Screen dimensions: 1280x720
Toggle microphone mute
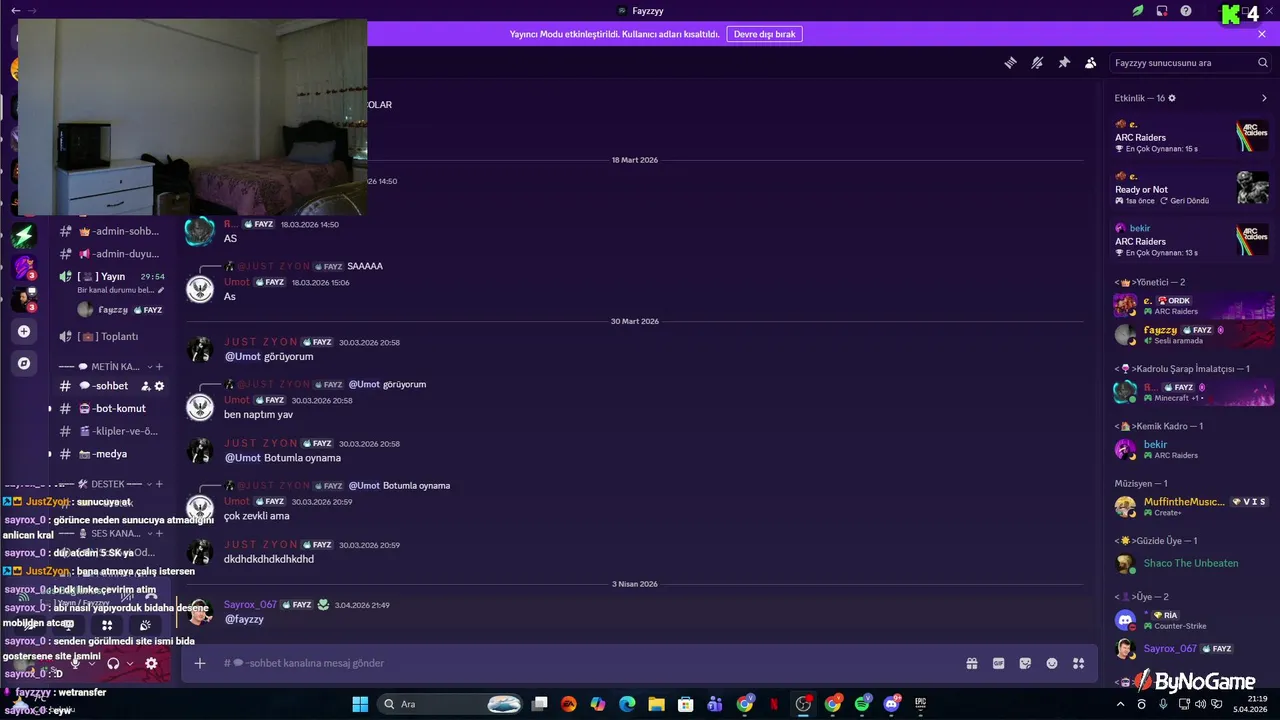click(75, 663)
